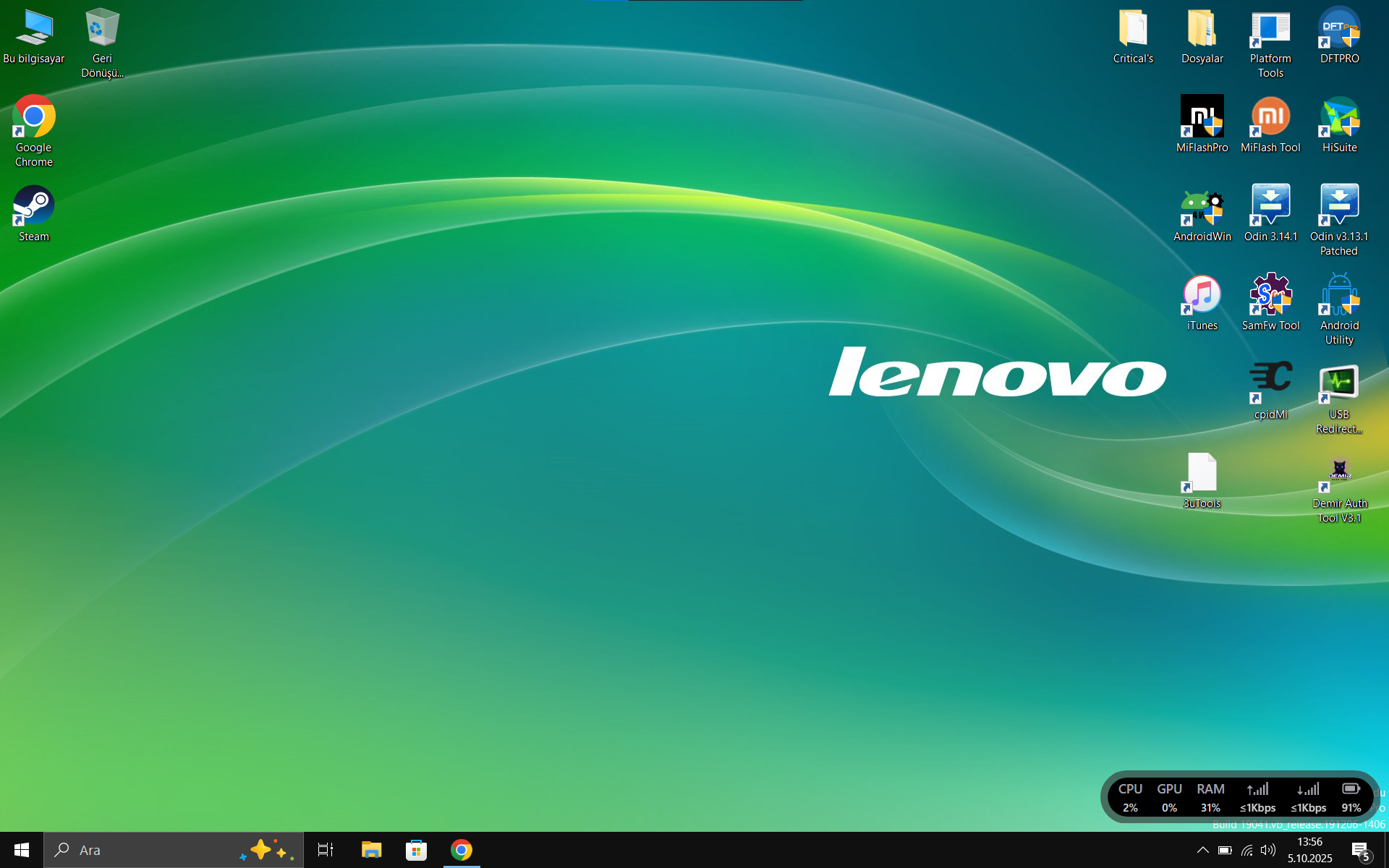This screenshot has width=1389, height=868.
Task: Select the Google Chrome desktop shortcut
Action: [x=34, y=132]
